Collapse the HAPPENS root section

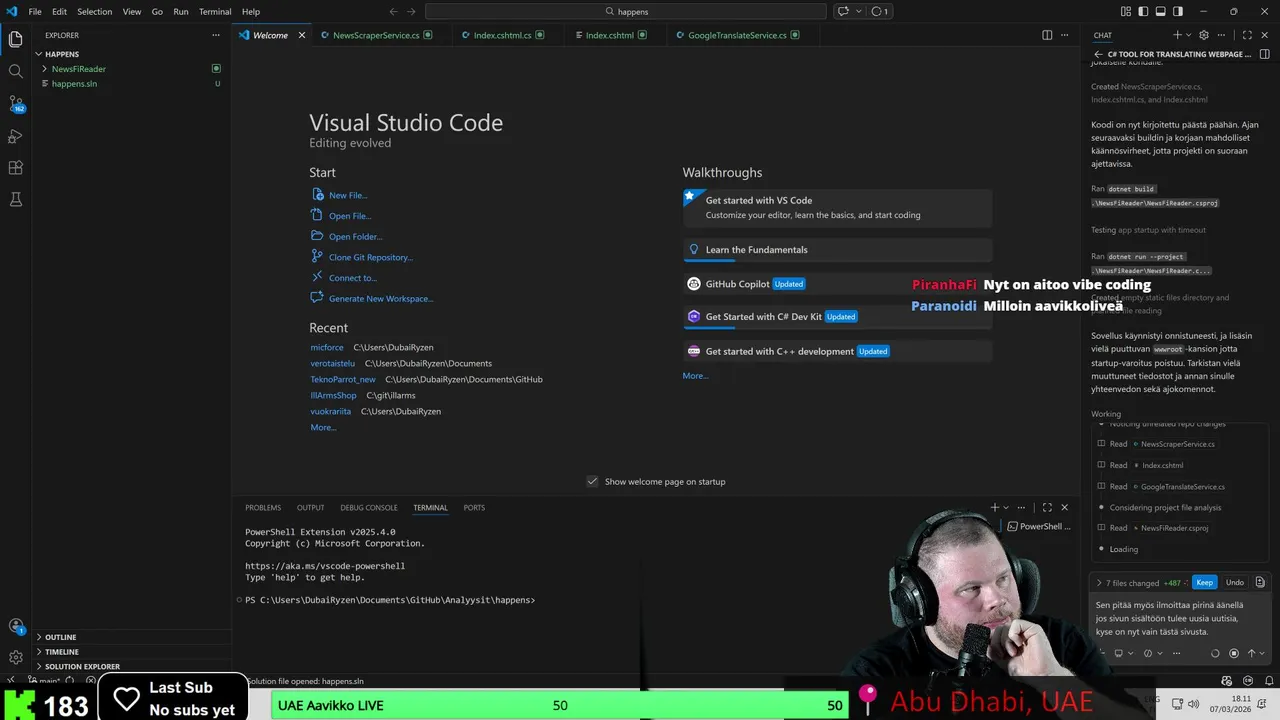(x=61, y=54)
